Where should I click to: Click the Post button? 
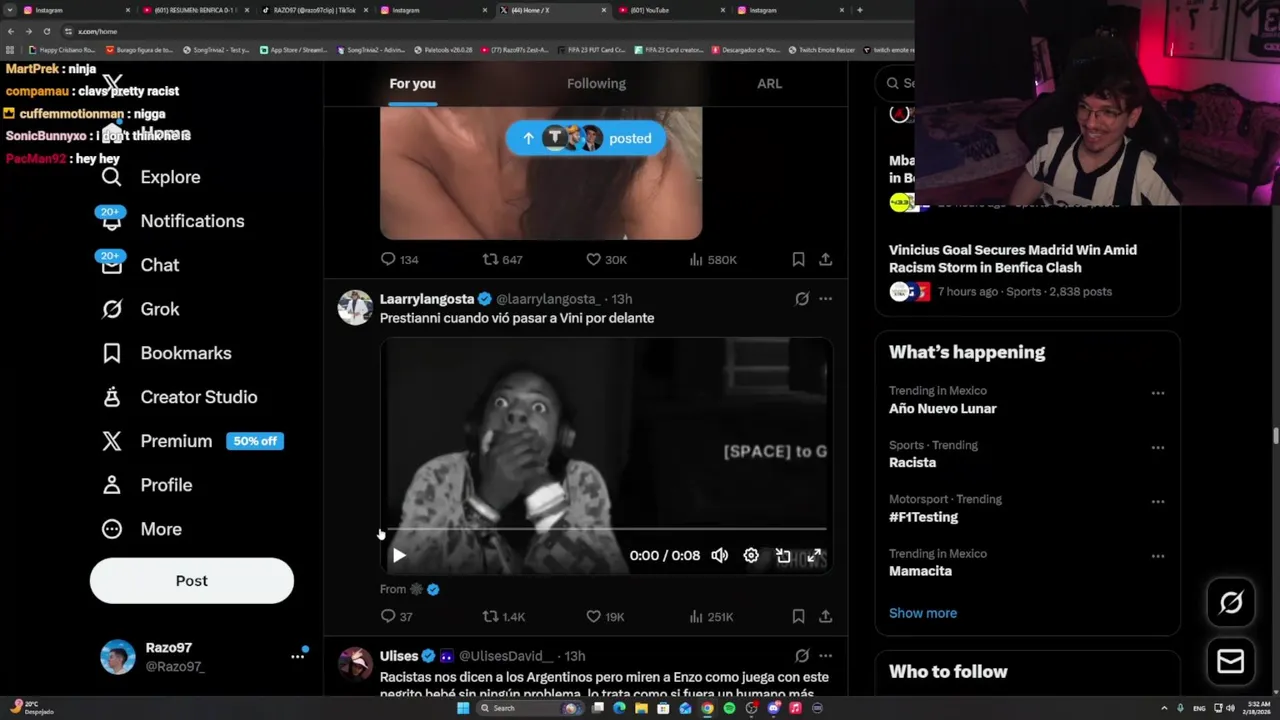coord(192,581)
